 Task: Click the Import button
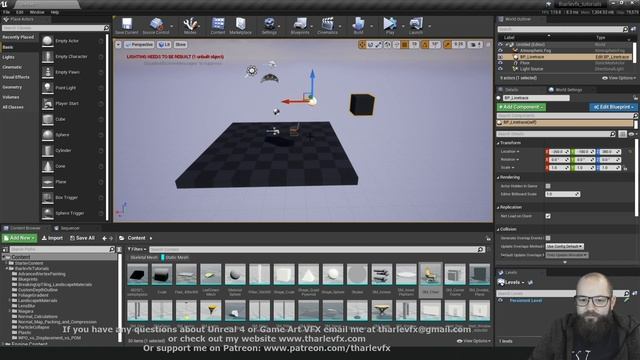(52, 238)
